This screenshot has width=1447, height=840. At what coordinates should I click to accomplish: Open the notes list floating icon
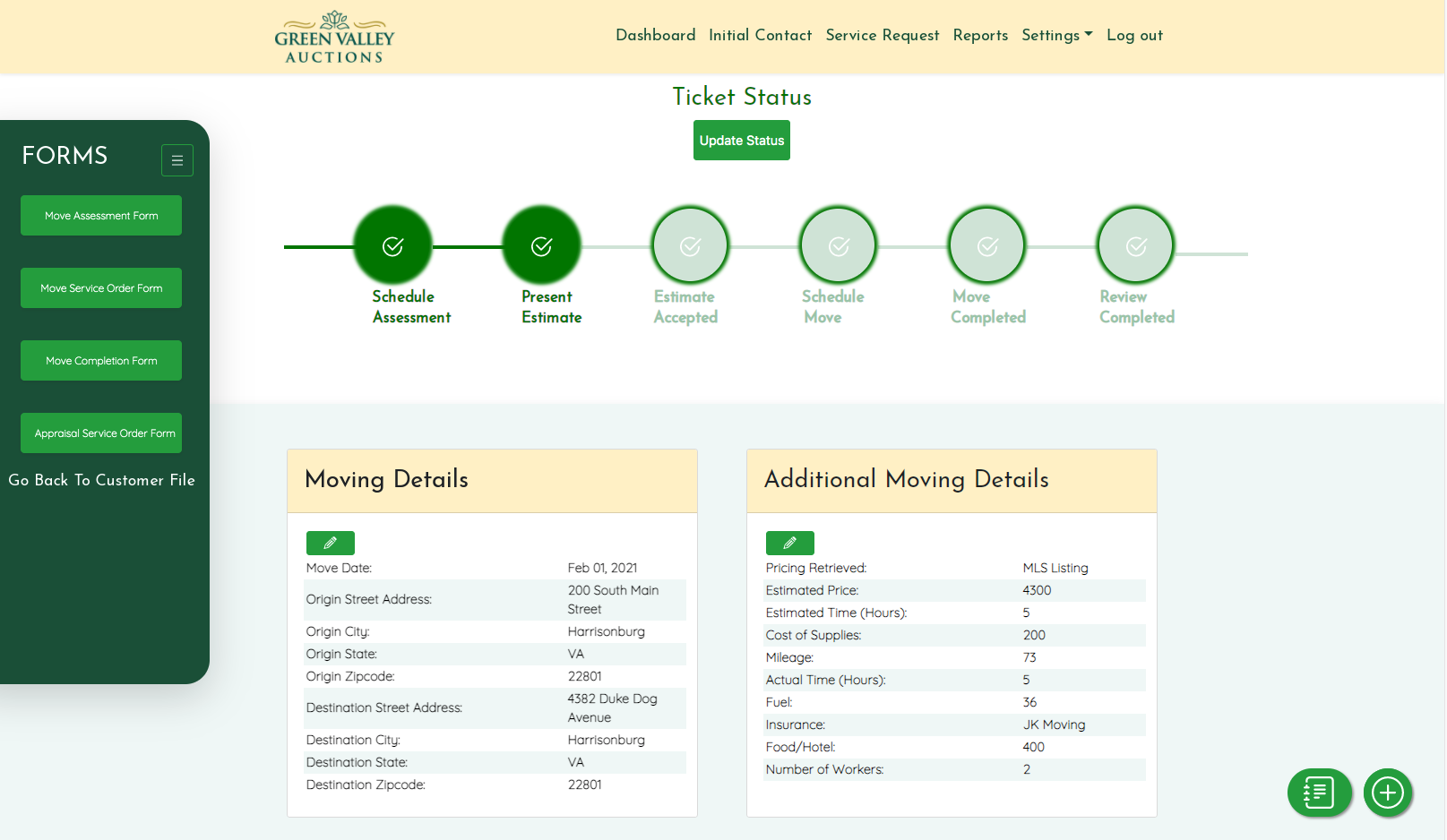[x=1319, y=793]
